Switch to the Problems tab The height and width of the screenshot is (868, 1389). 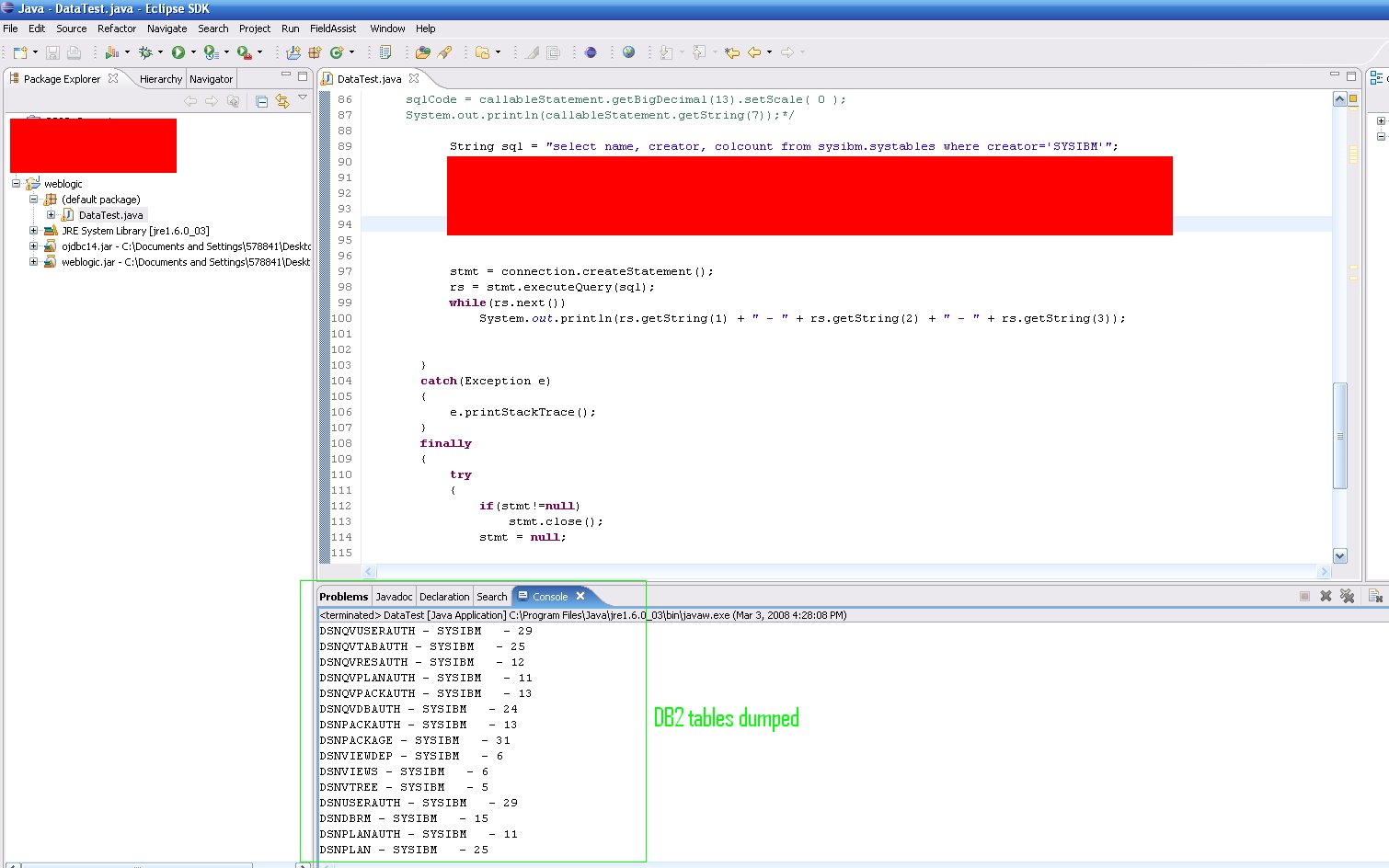344,597
